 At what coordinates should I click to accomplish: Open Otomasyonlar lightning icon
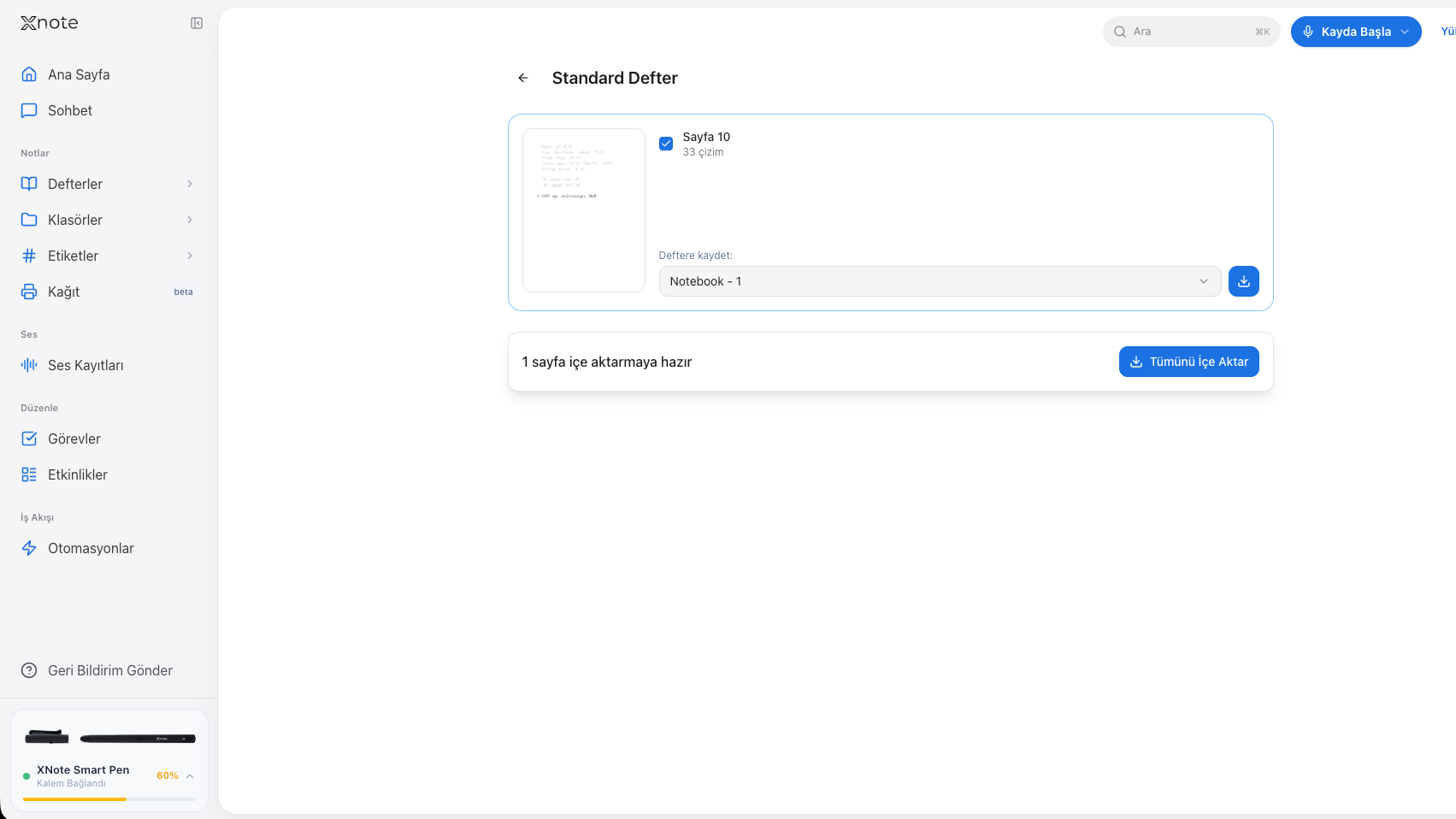click(x=29, y=548)
